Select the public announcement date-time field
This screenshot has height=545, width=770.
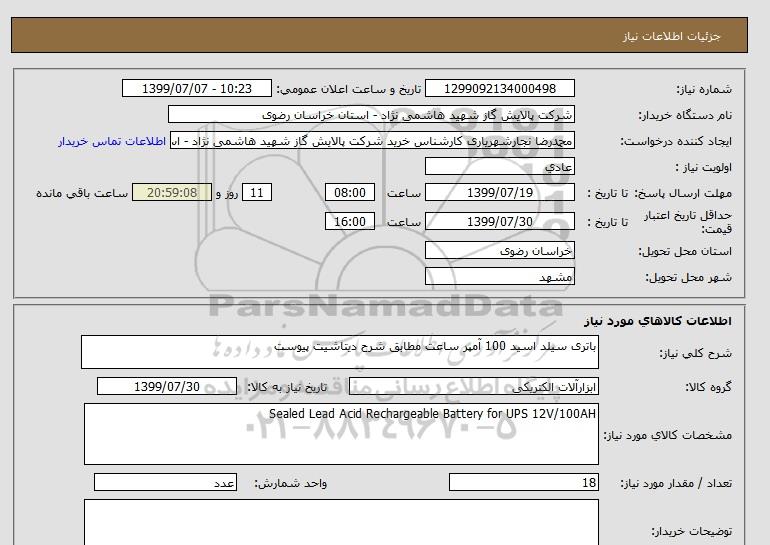click(x=196, y=89)
